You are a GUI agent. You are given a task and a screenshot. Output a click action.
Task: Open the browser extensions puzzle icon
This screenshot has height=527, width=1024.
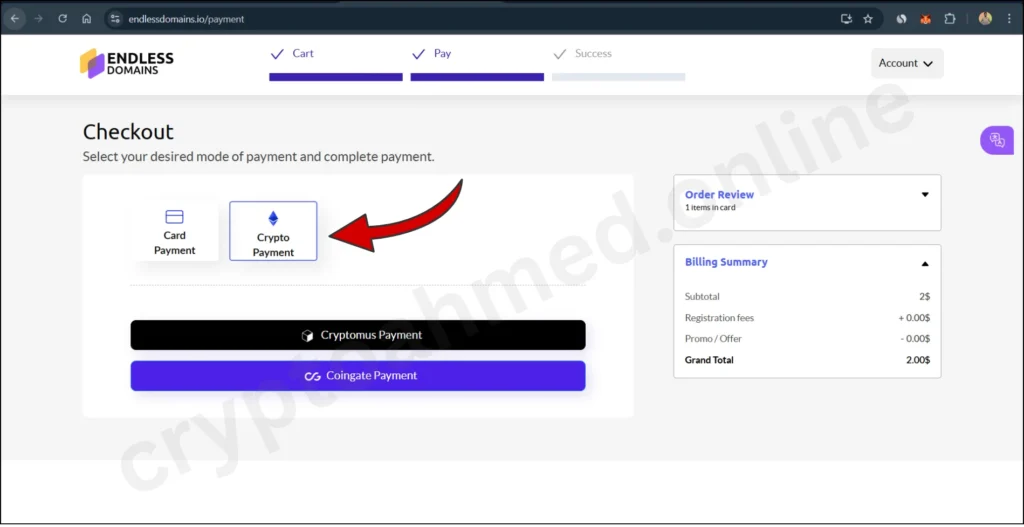click(950, 18)
